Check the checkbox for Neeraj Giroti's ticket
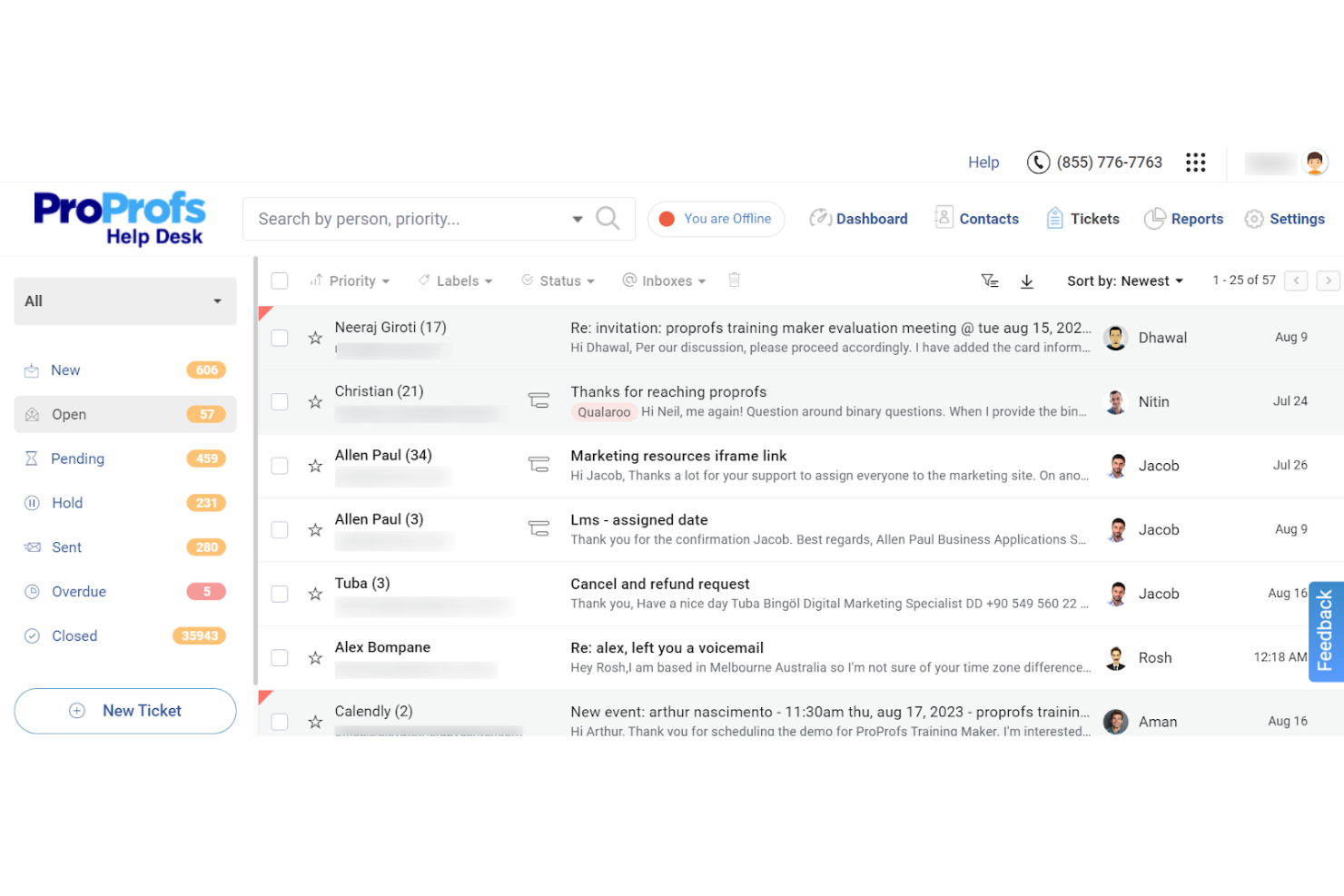The width and height of the screenshot is (1344, 896). tap(280, 337)
